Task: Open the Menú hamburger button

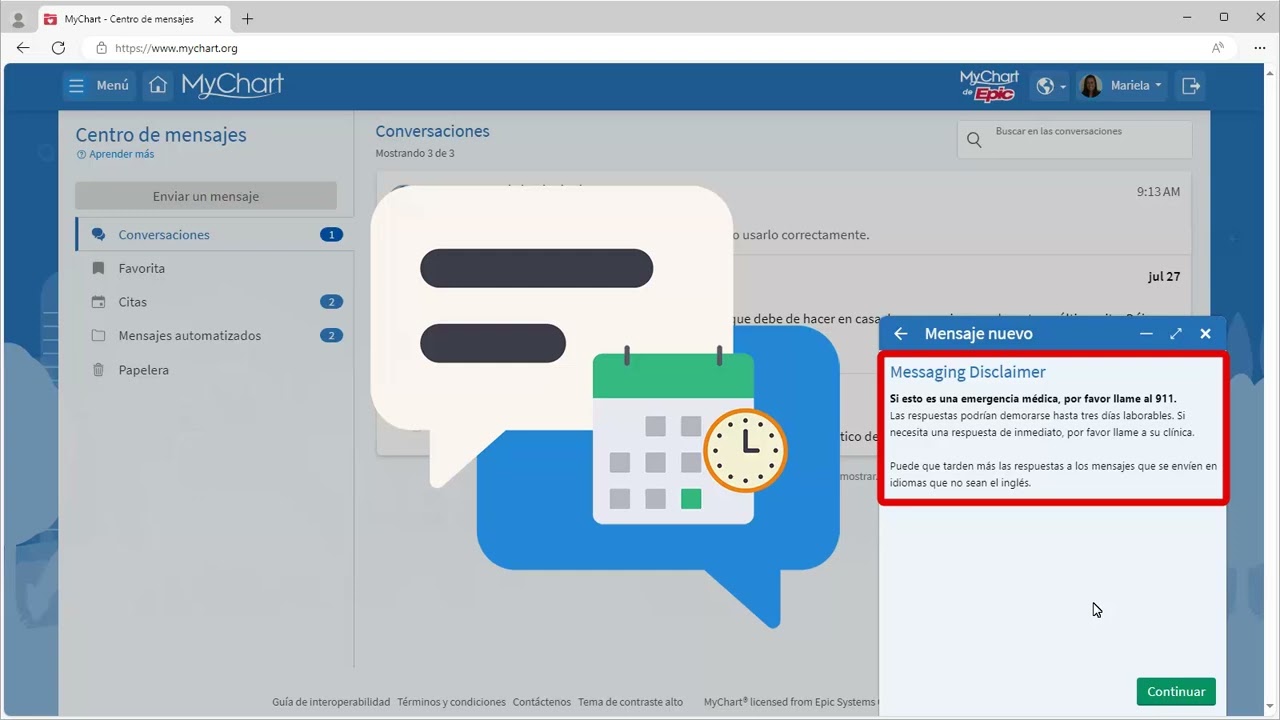Action: click(98, 86)
